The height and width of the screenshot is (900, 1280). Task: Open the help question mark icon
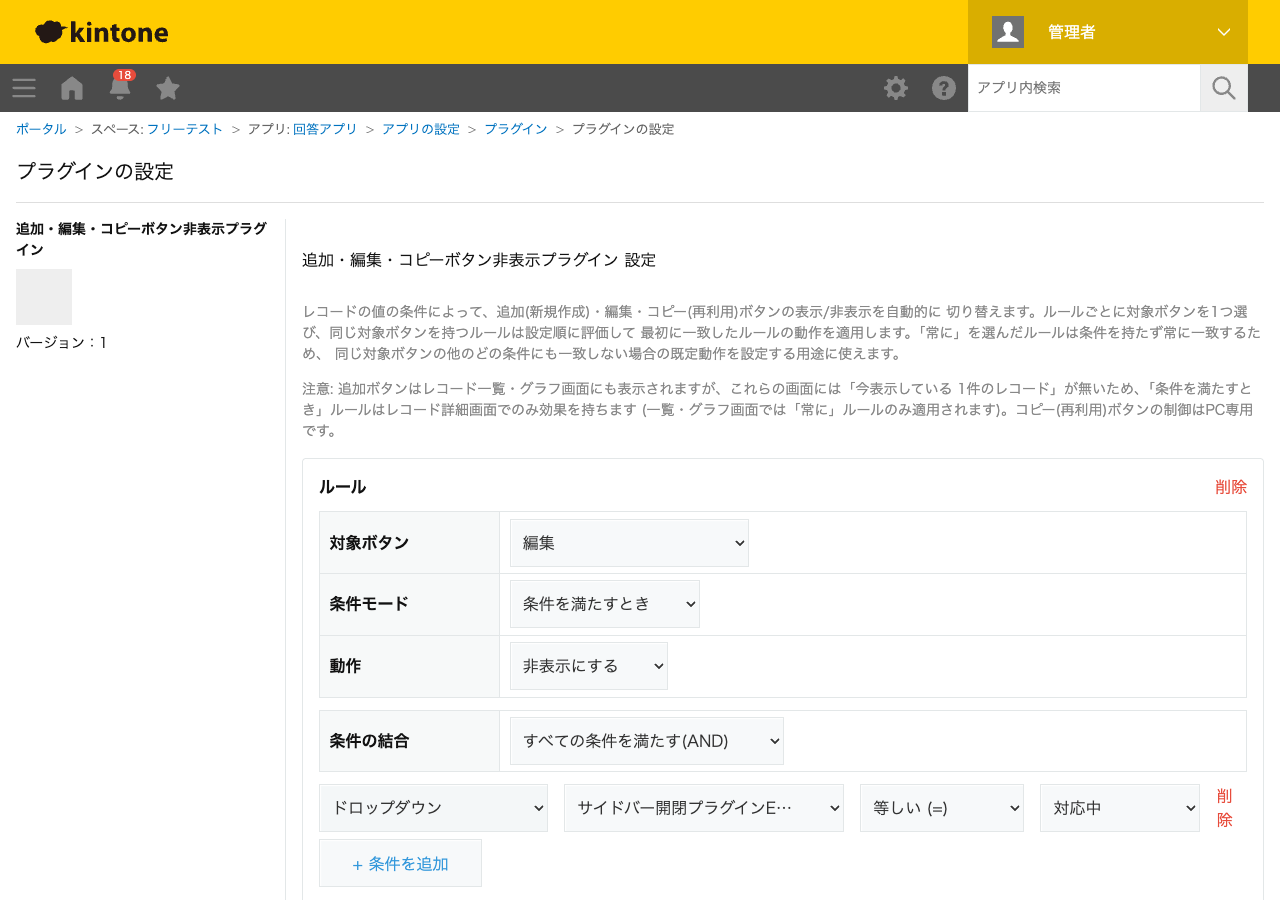pyautogui.click(x=944, y=88)
